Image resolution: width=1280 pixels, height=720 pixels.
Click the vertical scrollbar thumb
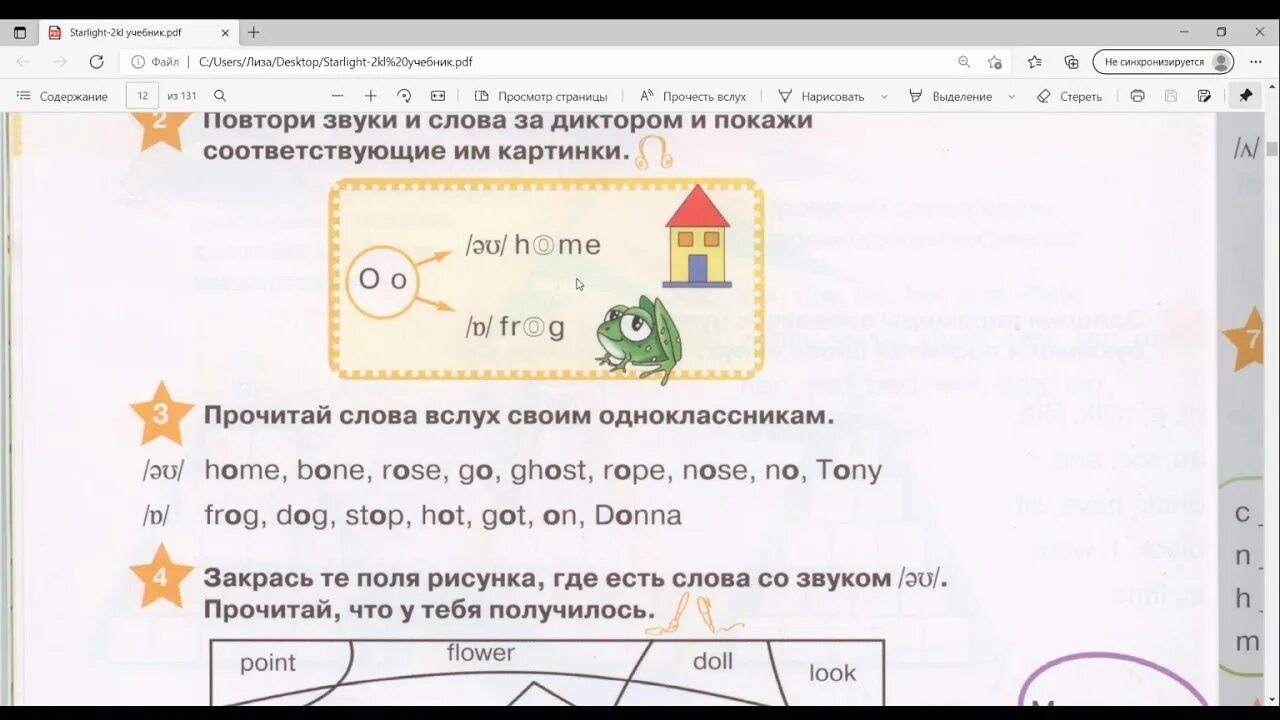pos(1272,149)
